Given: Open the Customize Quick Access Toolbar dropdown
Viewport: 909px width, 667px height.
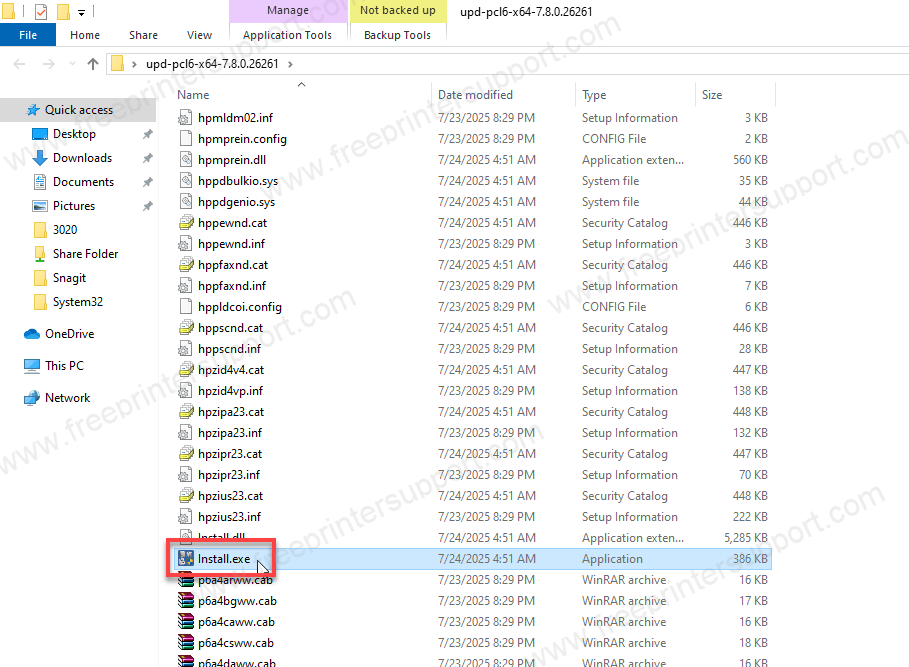Looking at the screenshot, I should [x=81, y=12].
